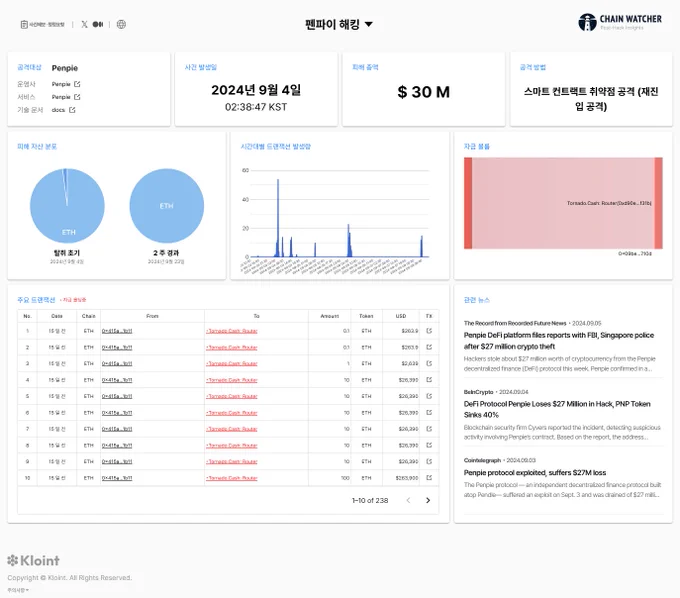Click the red source node in fund flow

pyautogui.click(x=468, y=203)
